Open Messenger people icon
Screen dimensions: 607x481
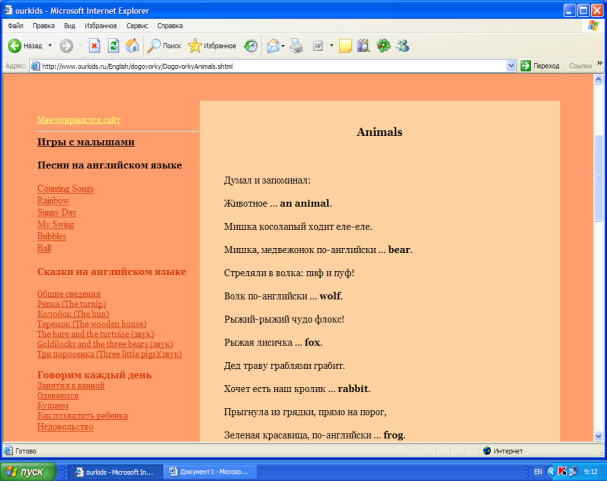(x=403, y=46)
